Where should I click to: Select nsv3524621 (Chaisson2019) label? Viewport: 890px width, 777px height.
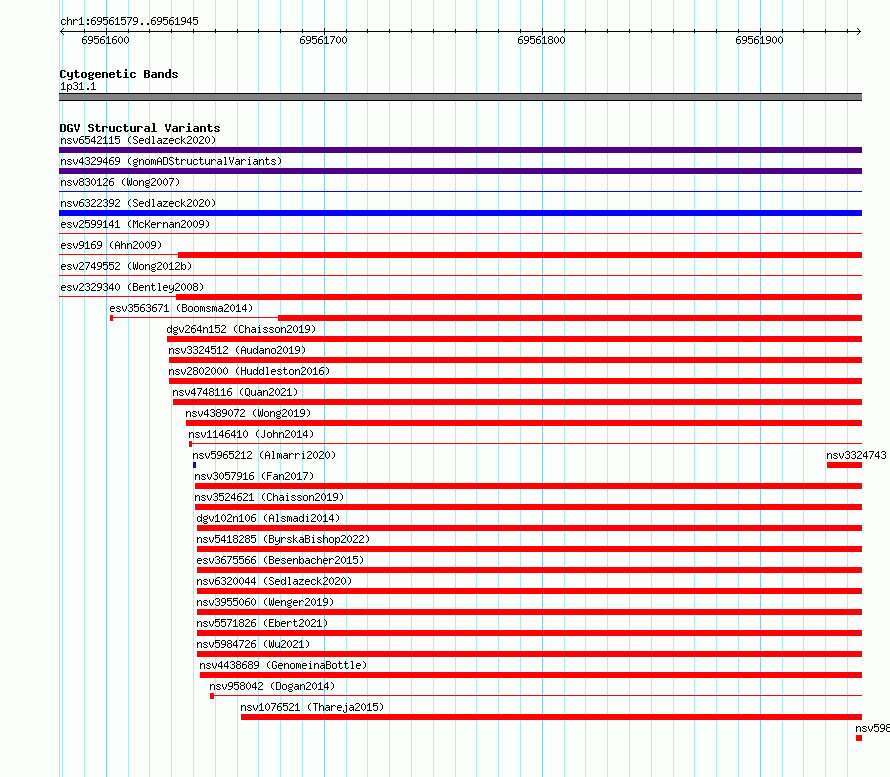coord(269,497)
